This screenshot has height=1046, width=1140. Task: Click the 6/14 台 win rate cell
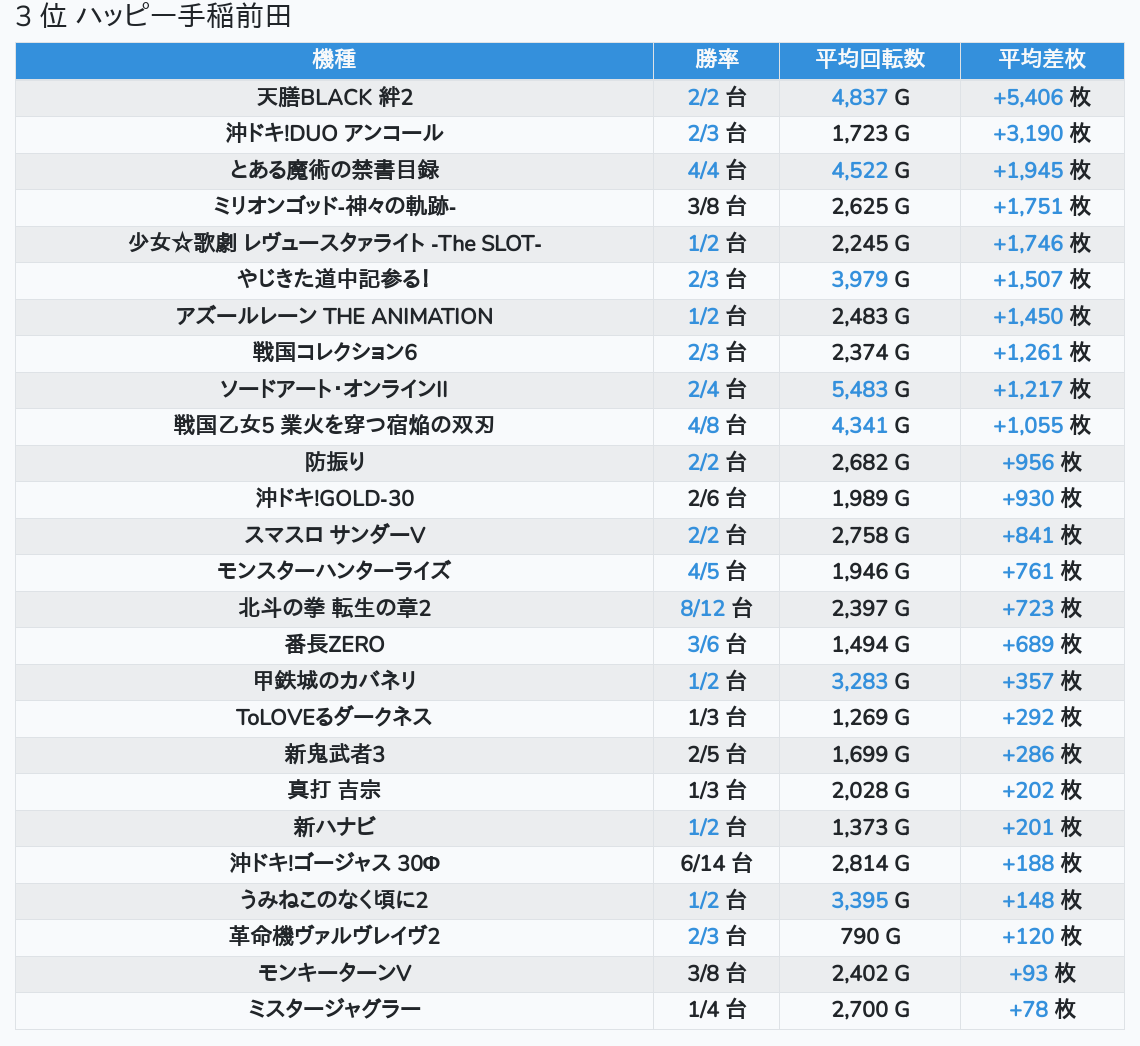pyautogui.click(x=716, y=864)
